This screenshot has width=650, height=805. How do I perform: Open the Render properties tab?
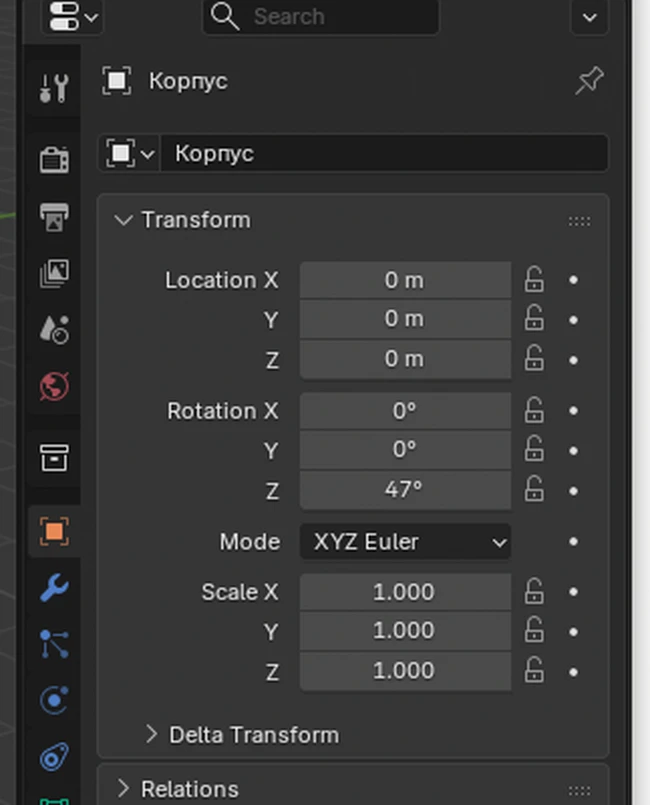click(54, 159)
